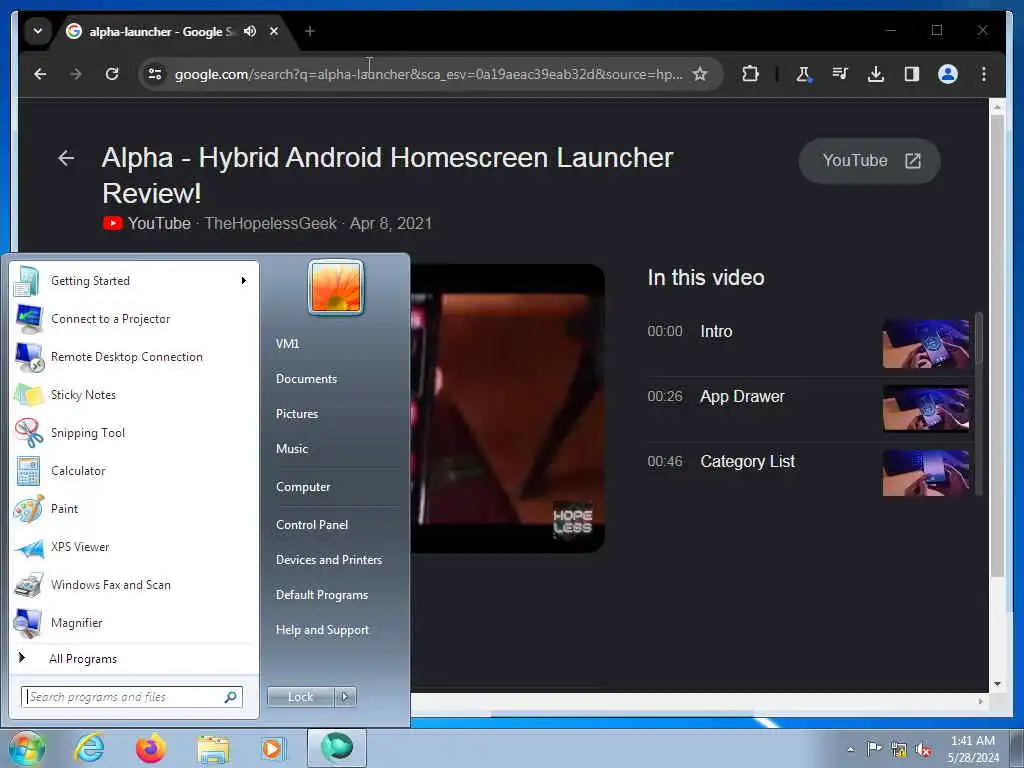The height and width of the screenshot is (768, 1024).
Task: Open XPS Viewer
Action: pyautogui.click(x=134, y=547)
